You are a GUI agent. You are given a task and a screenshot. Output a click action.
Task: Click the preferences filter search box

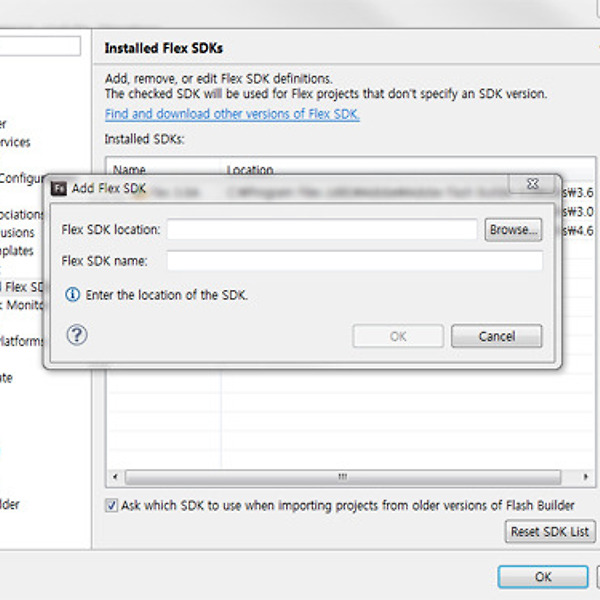coord(40,46)
